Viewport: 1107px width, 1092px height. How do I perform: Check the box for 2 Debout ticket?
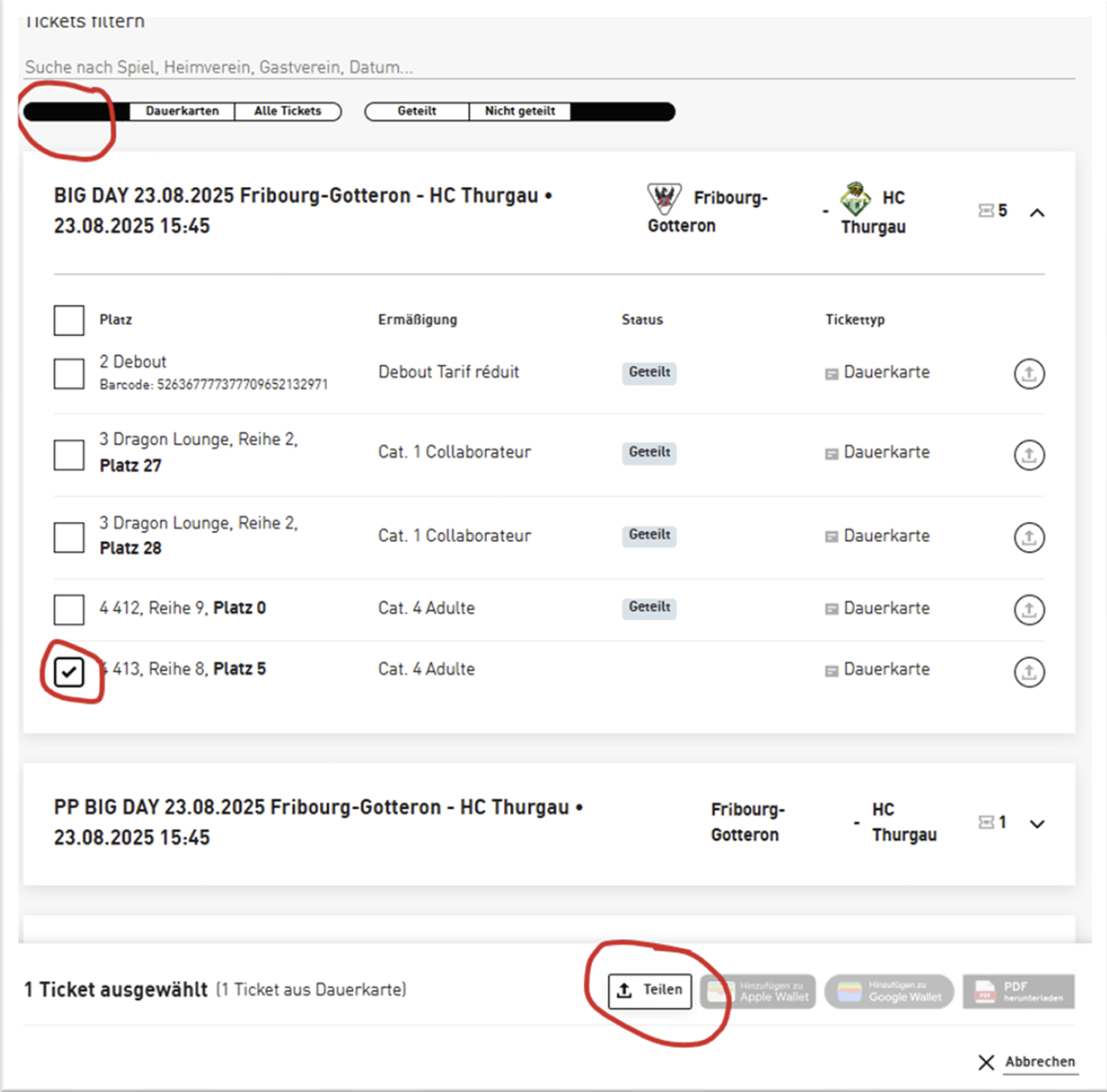tap(69, 374)
